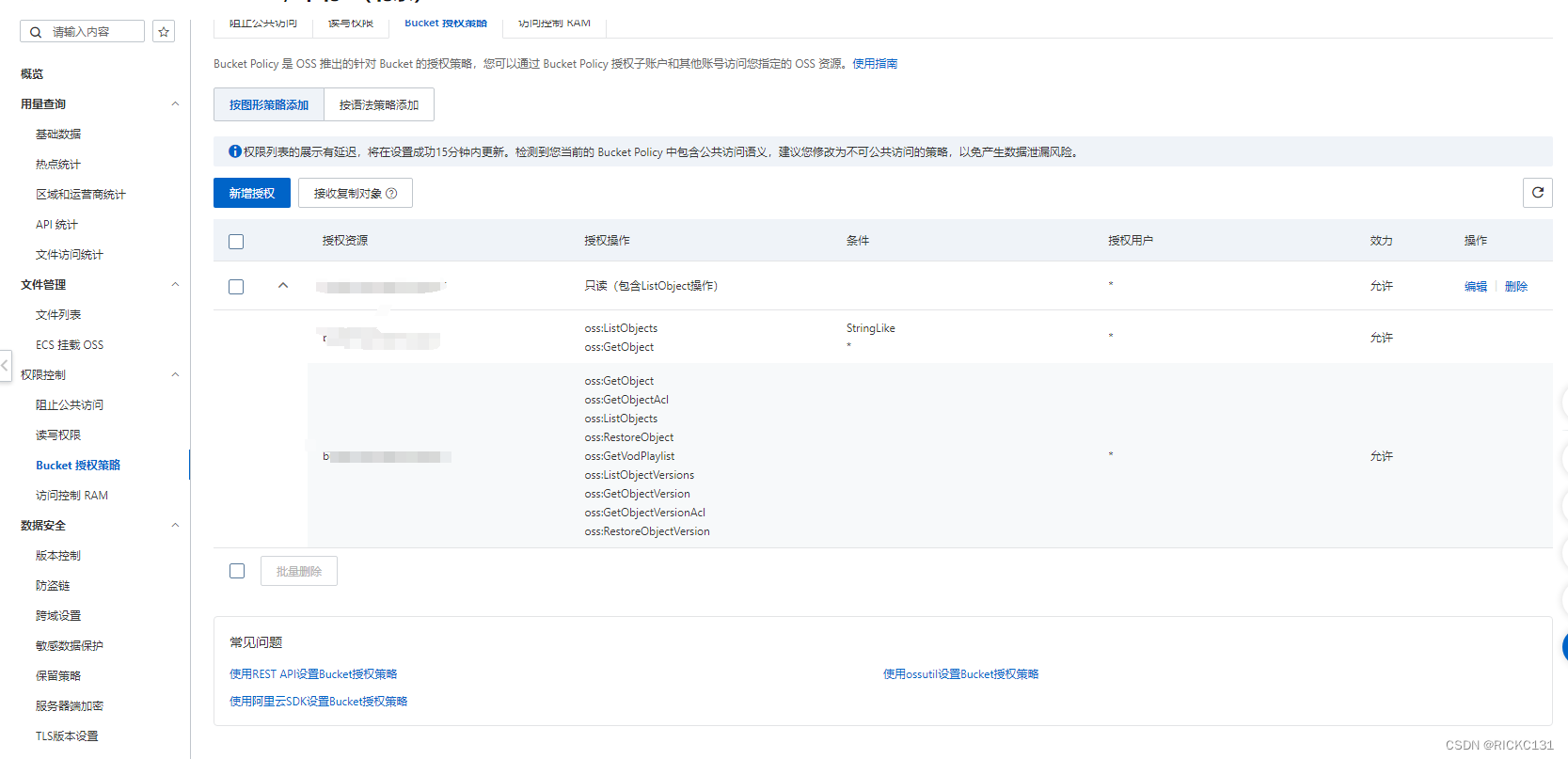
Task: Collapse the left sidebar with the arrow handle
Action: pyautogui.click(x=6, y=365)
